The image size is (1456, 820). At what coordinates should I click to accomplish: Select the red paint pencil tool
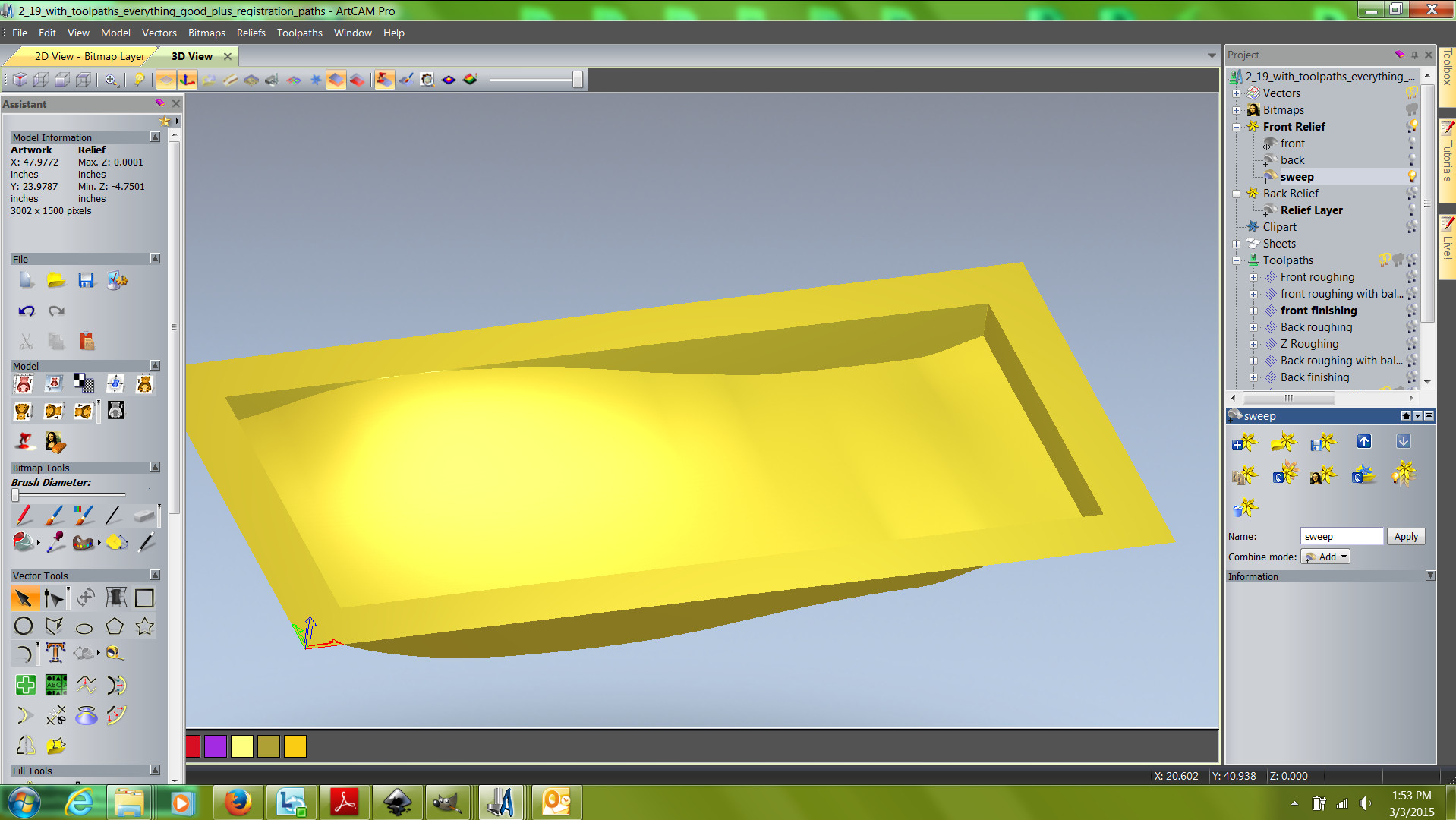(x=24, y=516)
